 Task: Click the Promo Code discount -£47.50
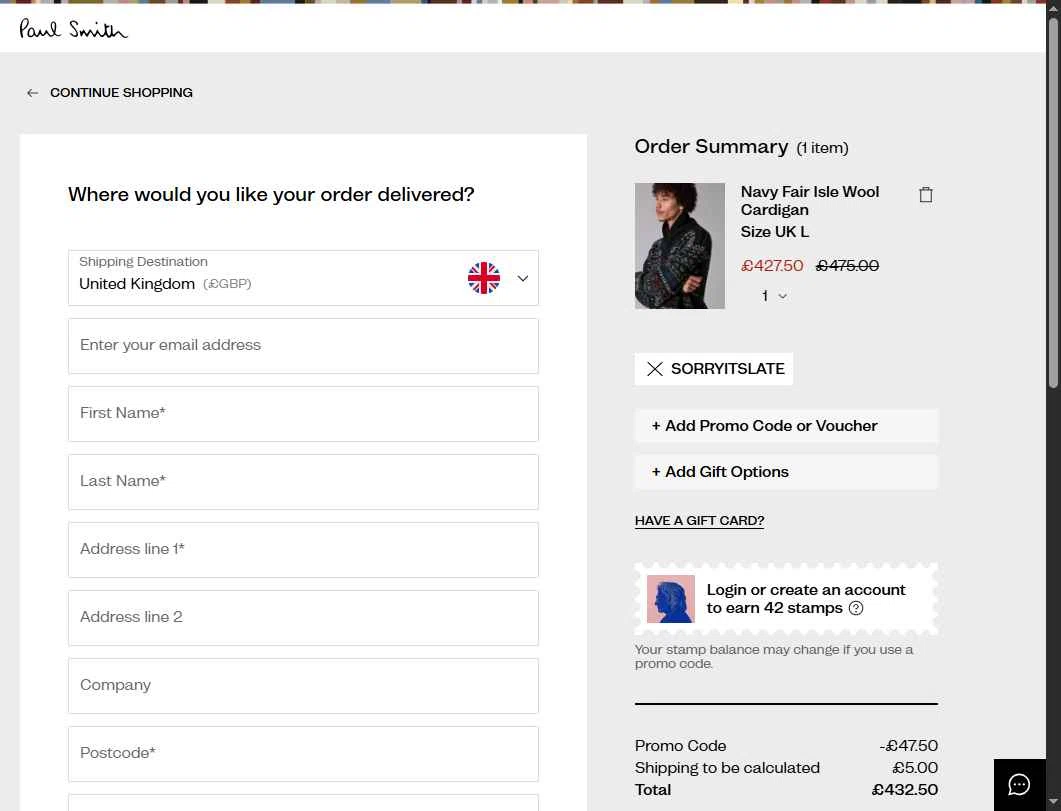(x=909, y=746)
